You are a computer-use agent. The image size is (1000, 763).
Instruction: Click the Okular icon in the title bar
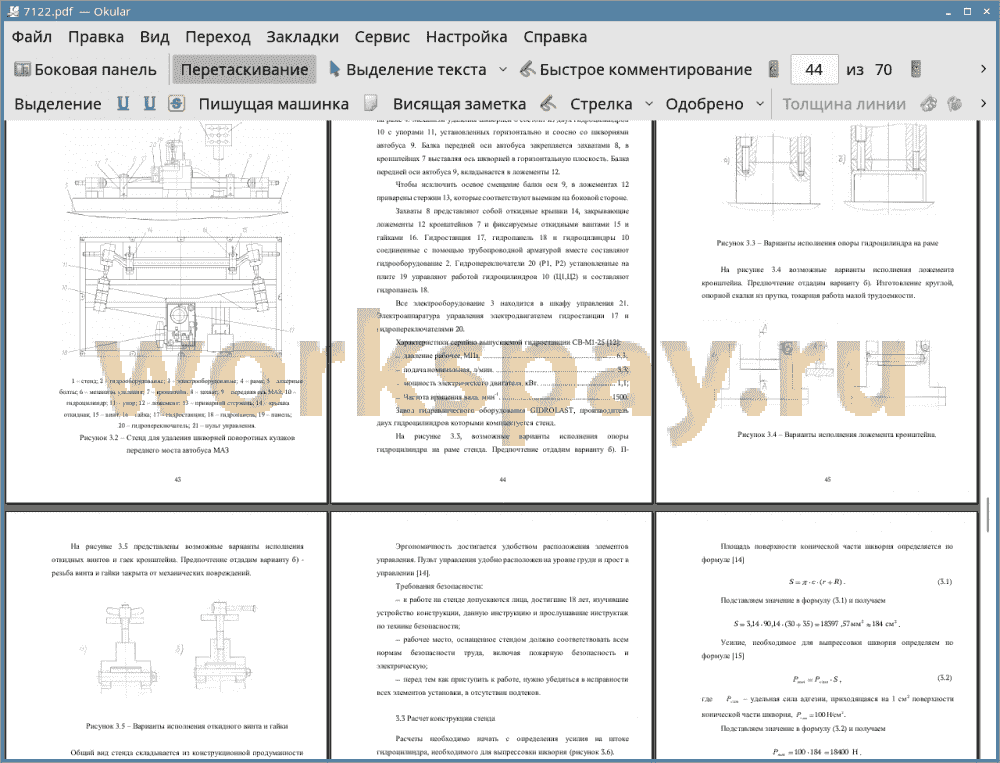pyautogui.click(x=12, y=11)
